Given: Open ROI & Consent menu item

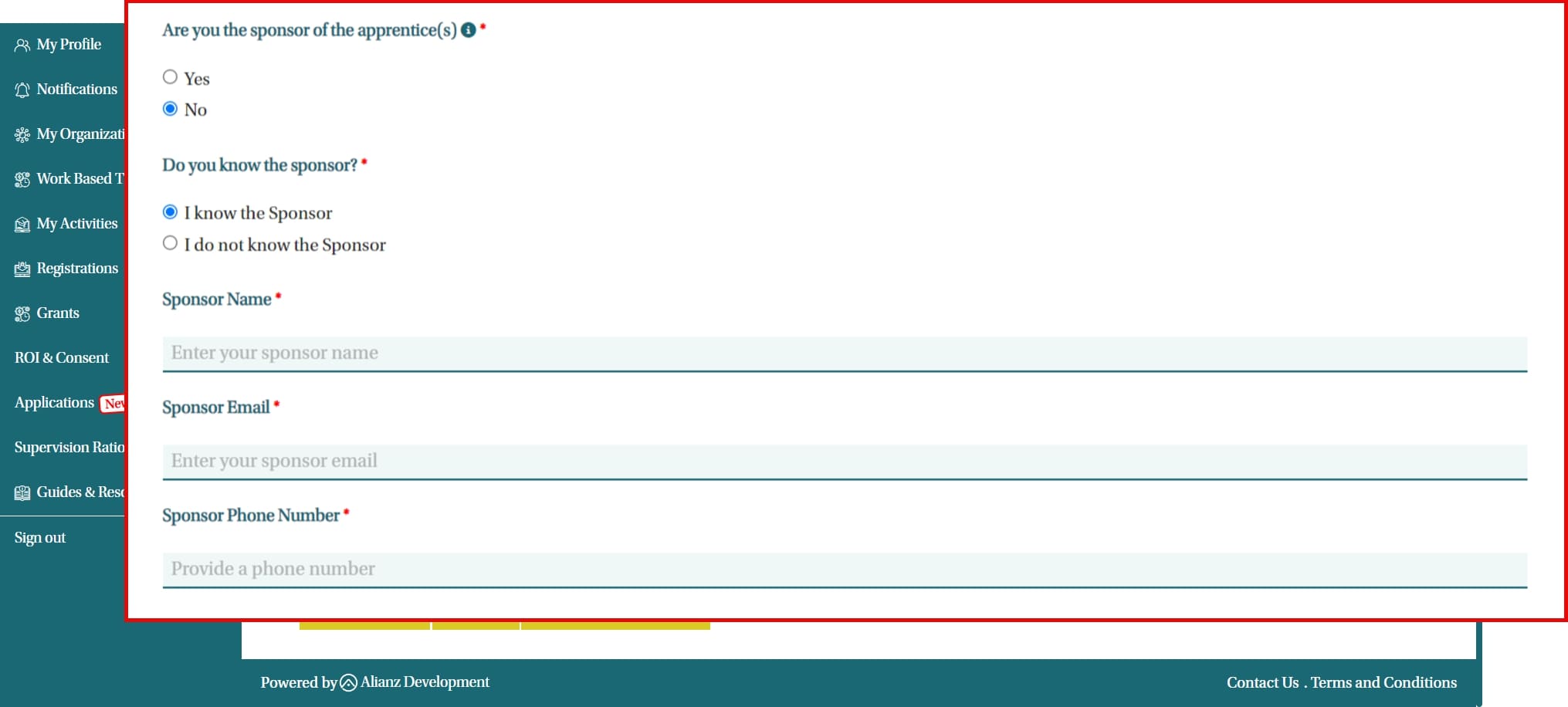Looking at the screenshot, I should (x=62, y=358).
